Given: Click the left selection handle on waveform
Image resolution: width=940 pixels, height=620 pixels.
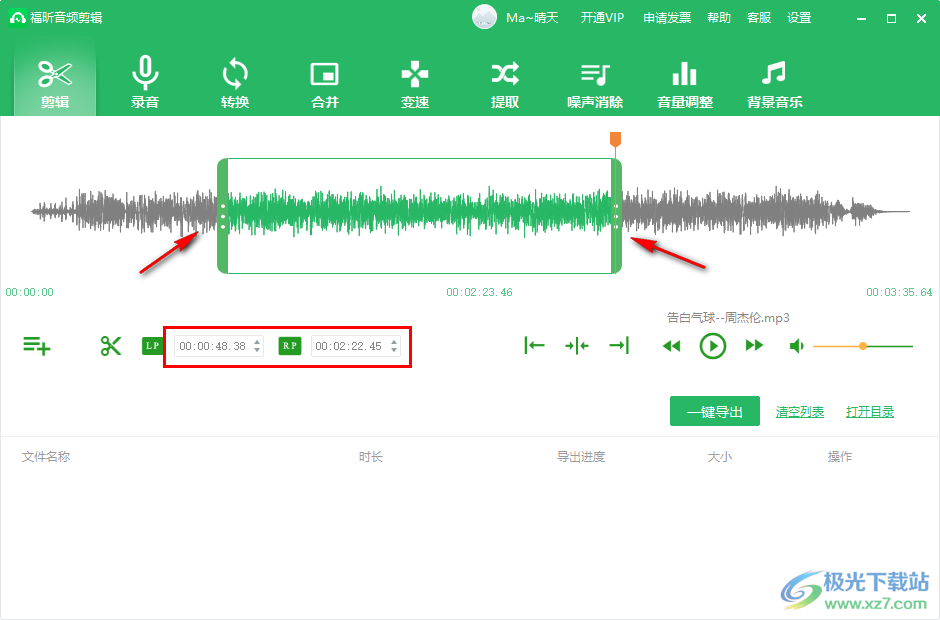Looking at the screenshot, I should (222, 216).
